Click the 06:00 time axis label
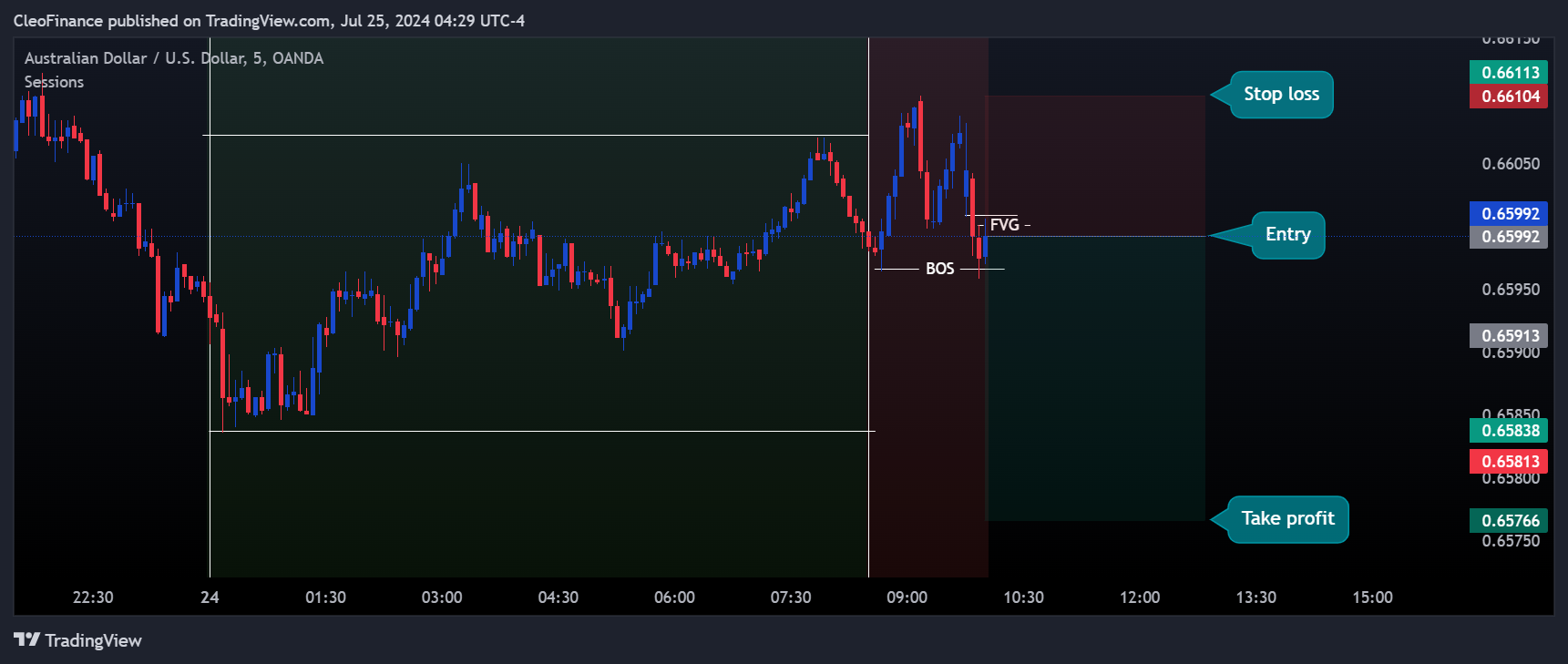 coord(674,598)
